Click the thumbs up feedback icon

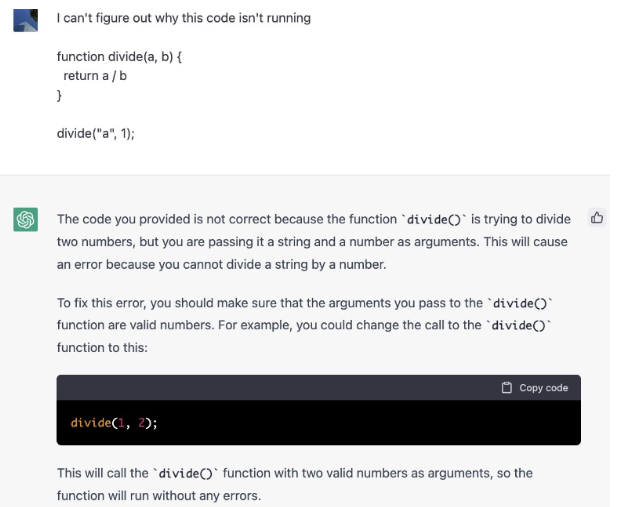point(597,217)
